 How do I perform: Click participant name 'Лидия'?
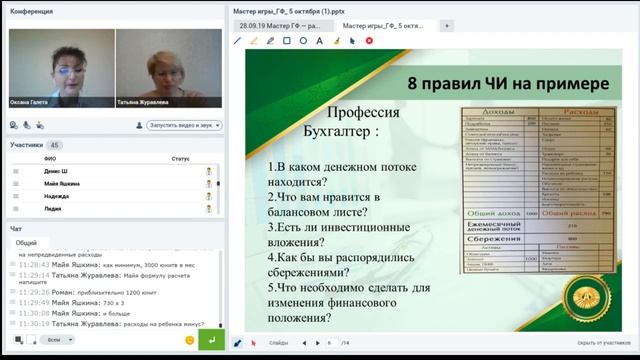click(x=53, y=209)
